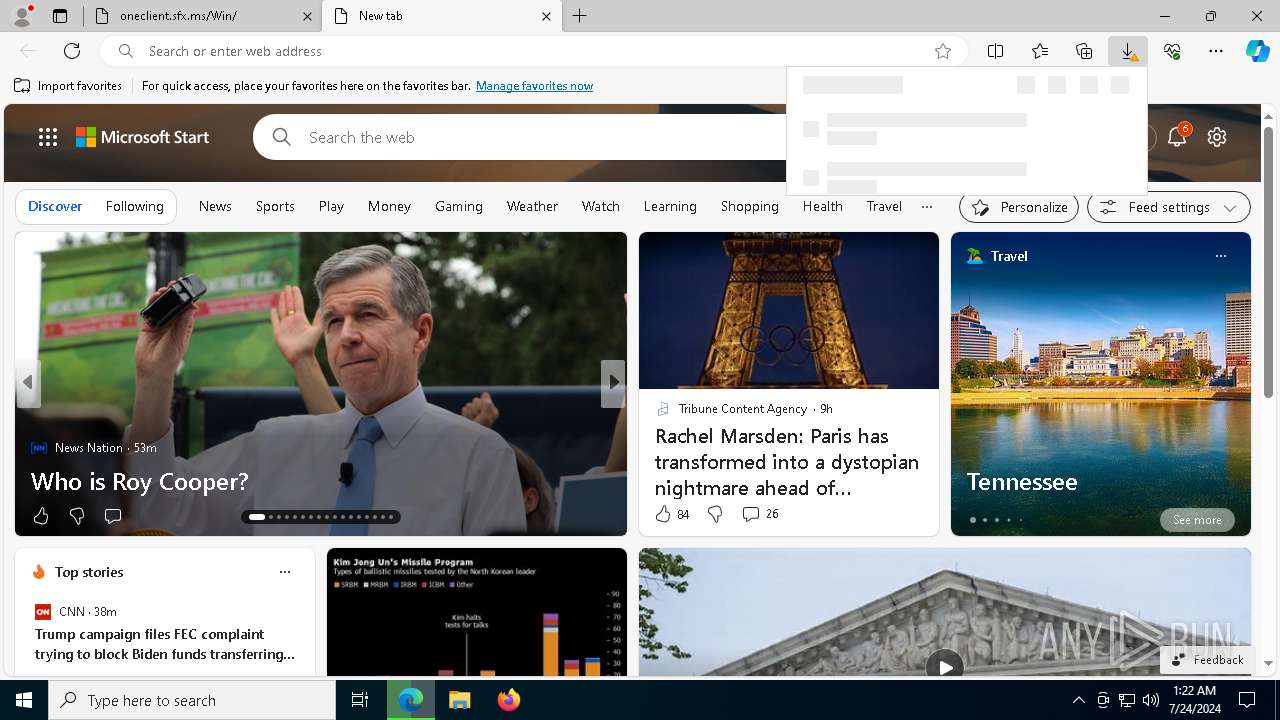Open Downloads toolbar icon
The image size is (1280, 720).
1128,51
